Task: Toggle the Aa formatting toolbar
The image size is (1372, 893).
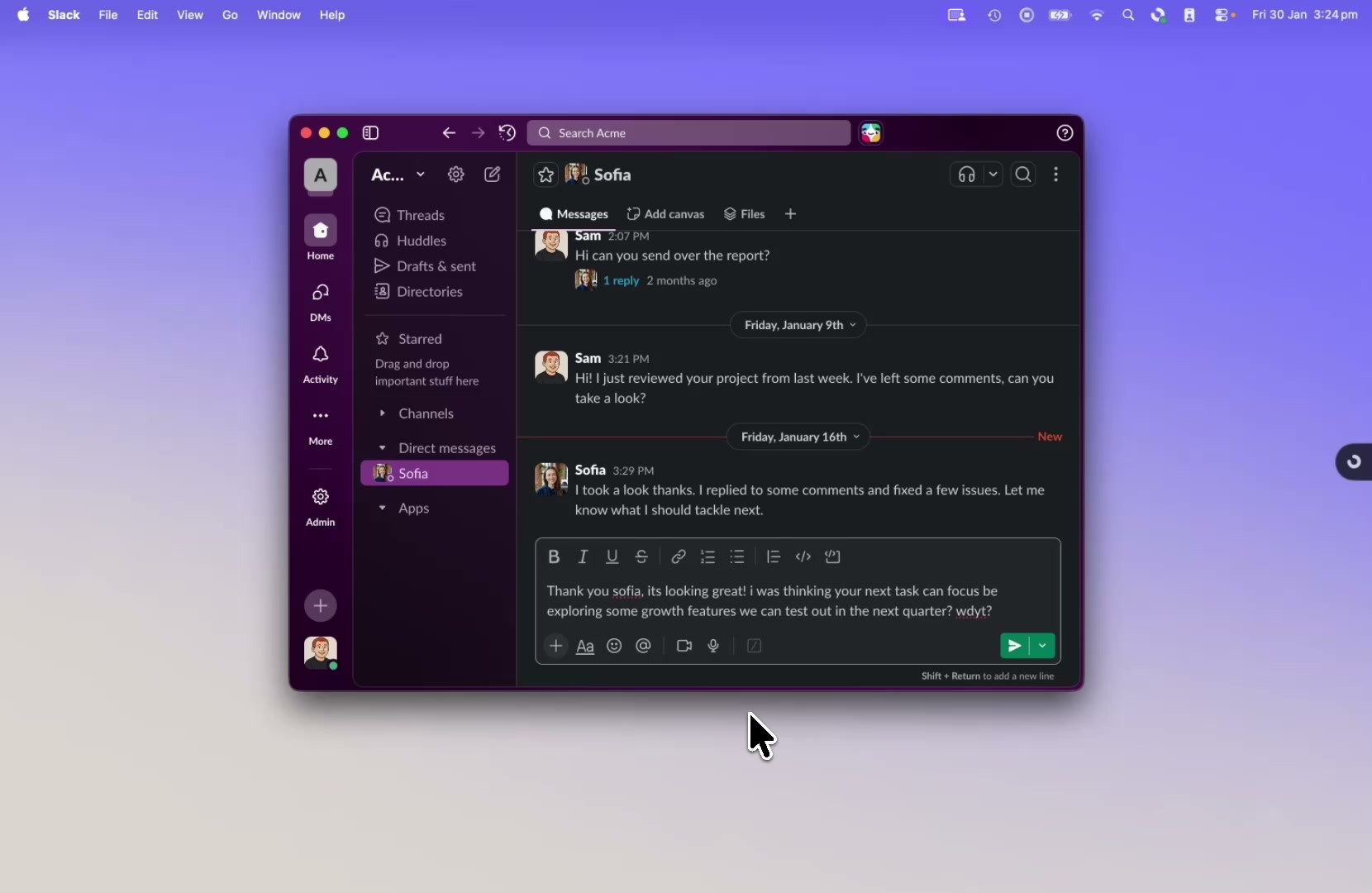Action: (x=585, y=647)
